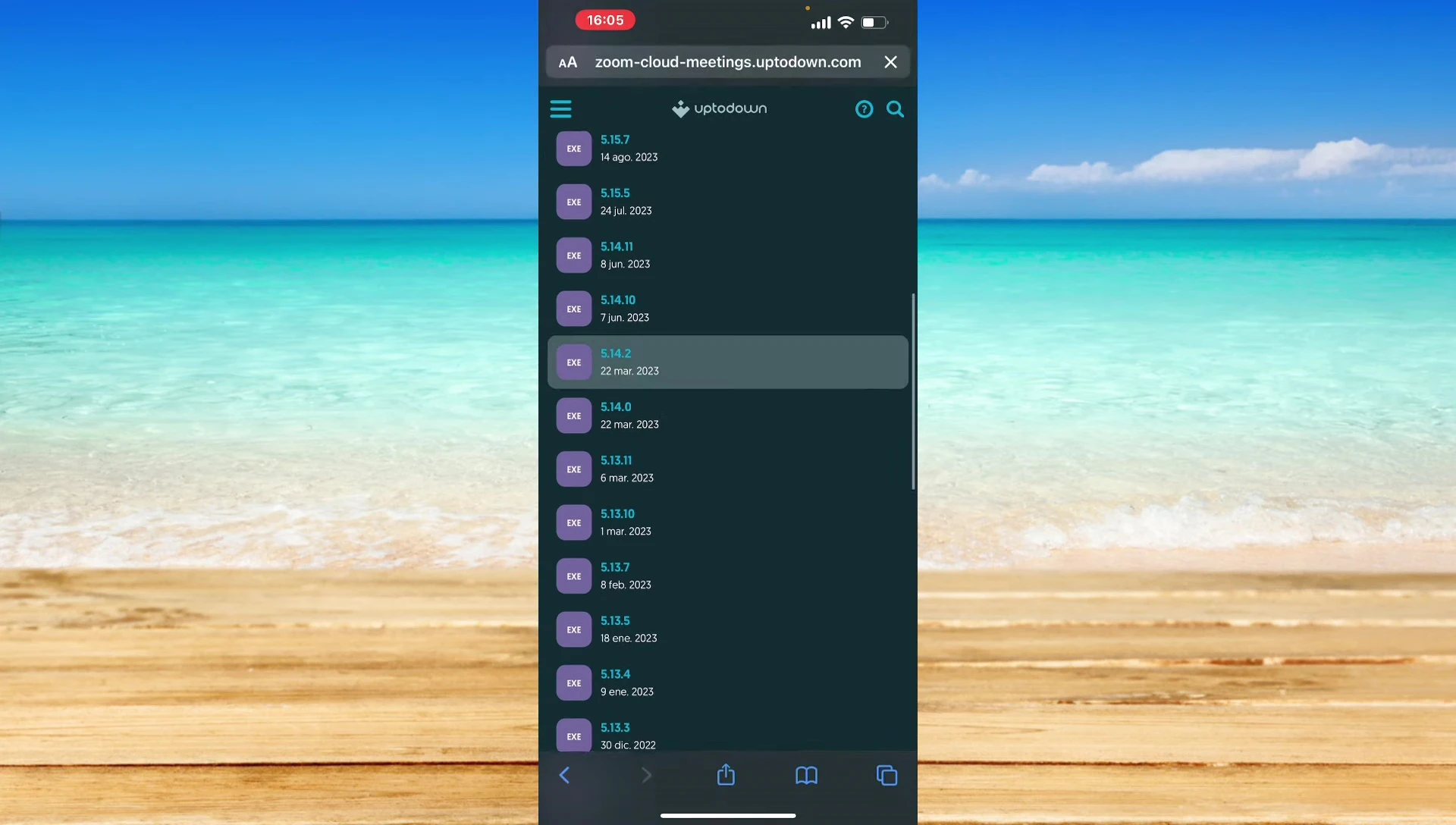Open version 5.15.7 download link
This screenshot has width=1456, height=825.
(x=615, y=140)
